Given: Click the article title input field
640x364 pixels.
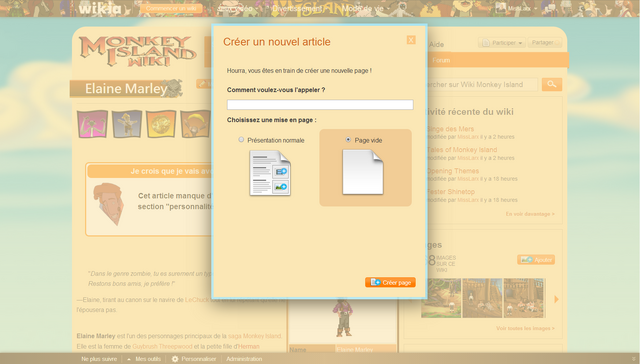Looking at the screenshot, I should (320, 104).
